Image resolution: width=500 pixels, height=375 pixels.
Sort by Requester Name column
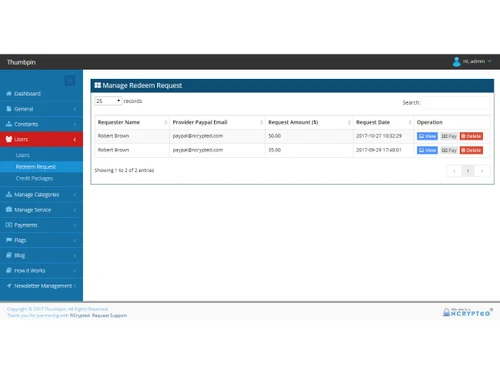point(132,122)
